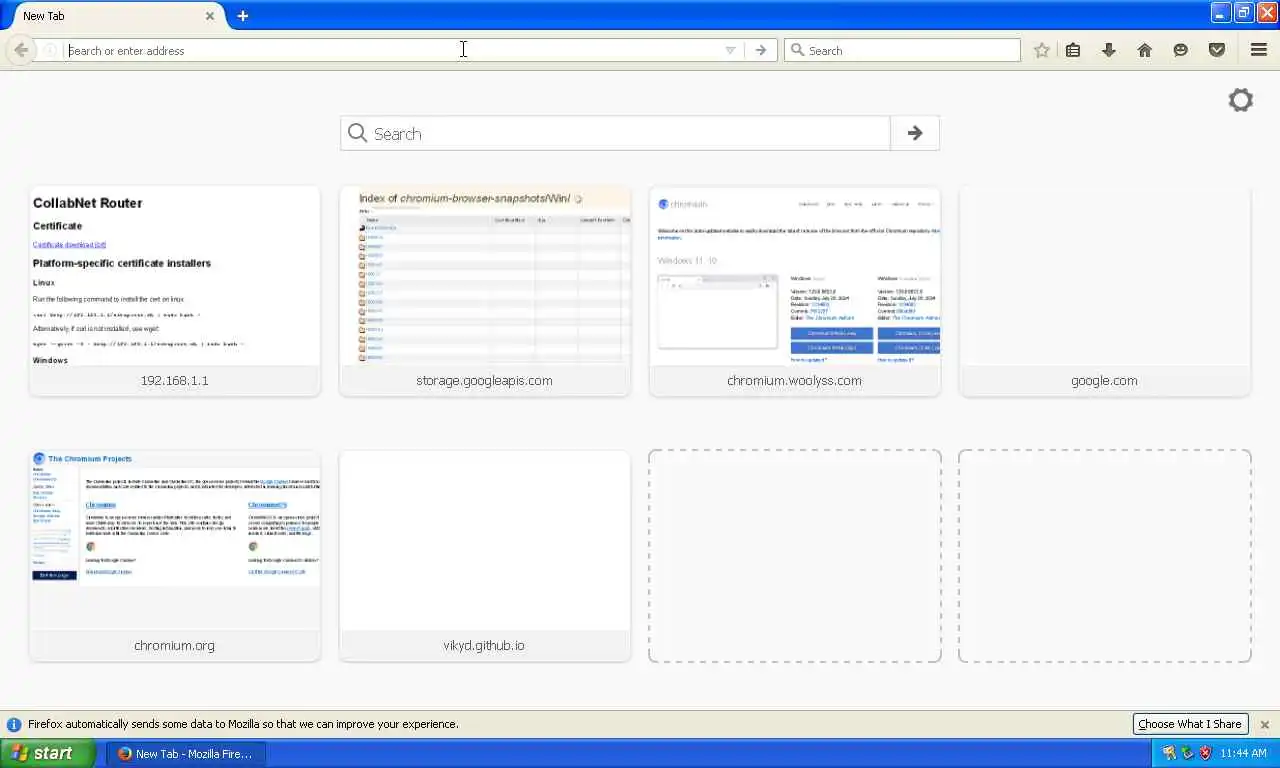Click the first system tray icon
The image size is (1280, 768).
tap(1169, 753)
